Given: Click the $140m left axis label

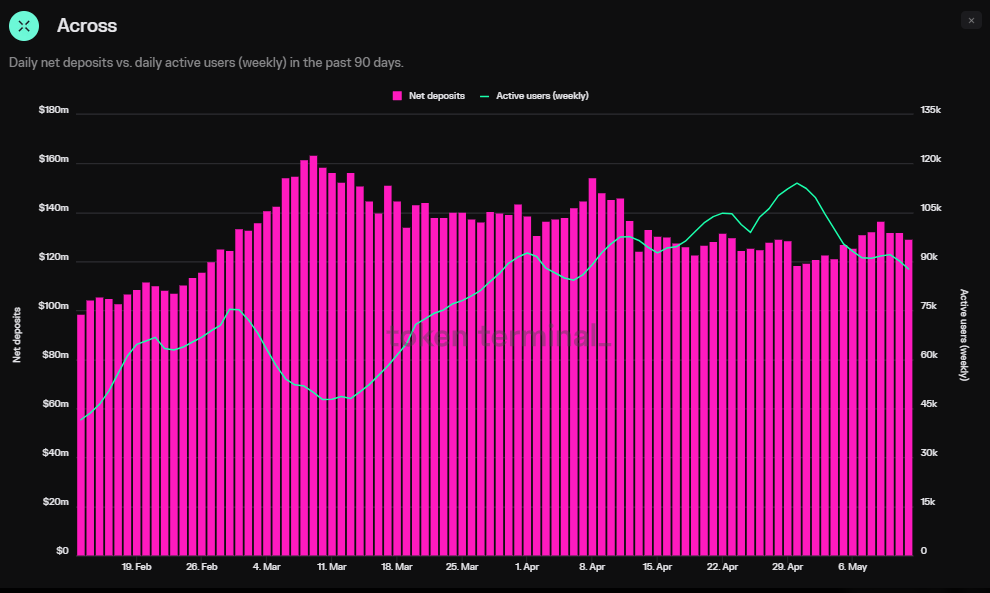Looking at the screenshot, I should pyautogui.click(x=54, y=208).
